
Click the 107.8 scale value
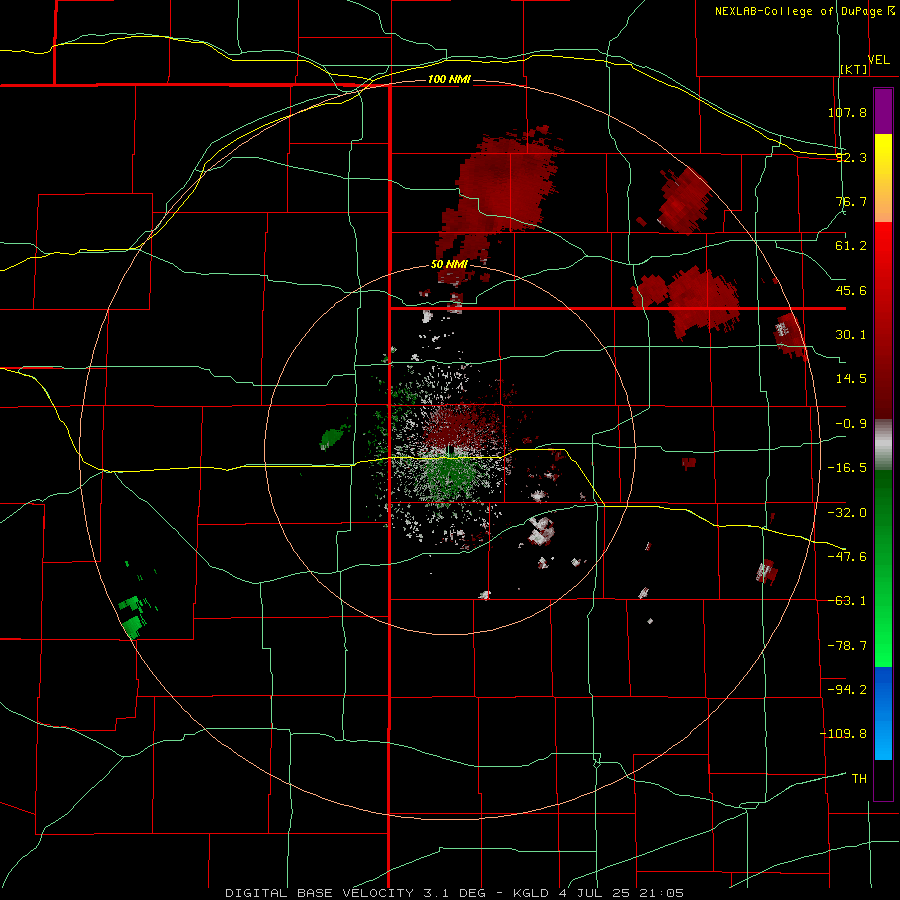[x=847, y=112]
